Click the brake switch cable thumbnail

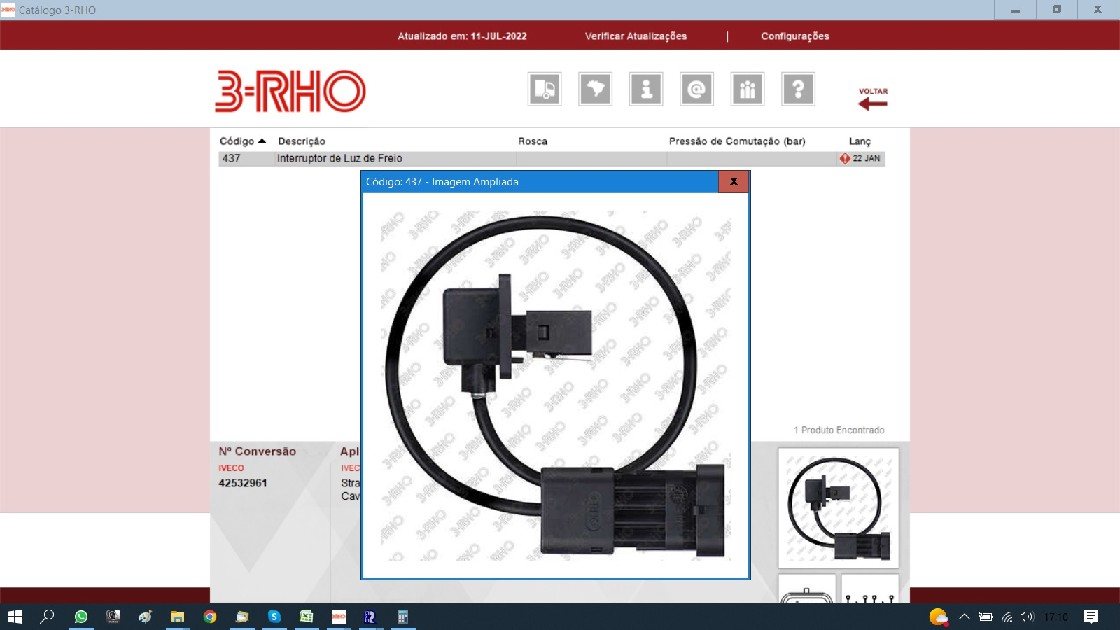pyautogui.click(x=838, y=506)
